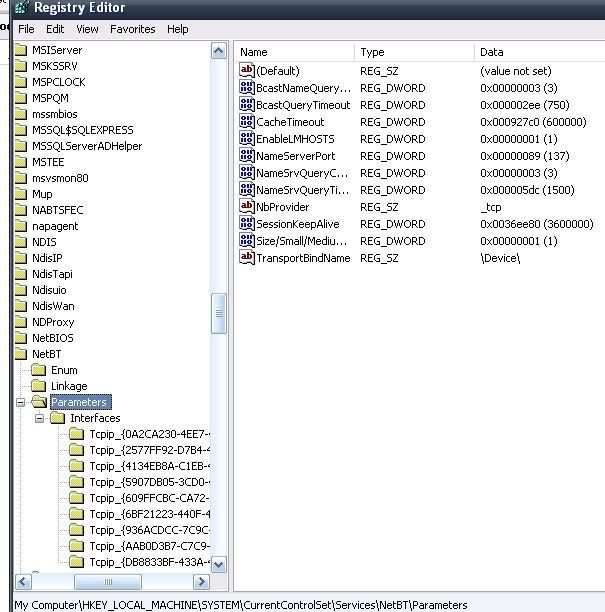Click the CacheTimeout DWORD icon

click(247, 122)
